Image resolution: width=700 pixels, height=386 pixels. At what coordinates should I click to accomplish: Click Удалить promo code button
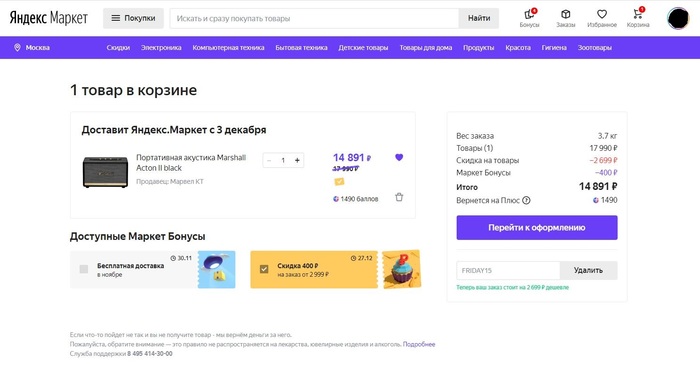click(x=588, y=270)
